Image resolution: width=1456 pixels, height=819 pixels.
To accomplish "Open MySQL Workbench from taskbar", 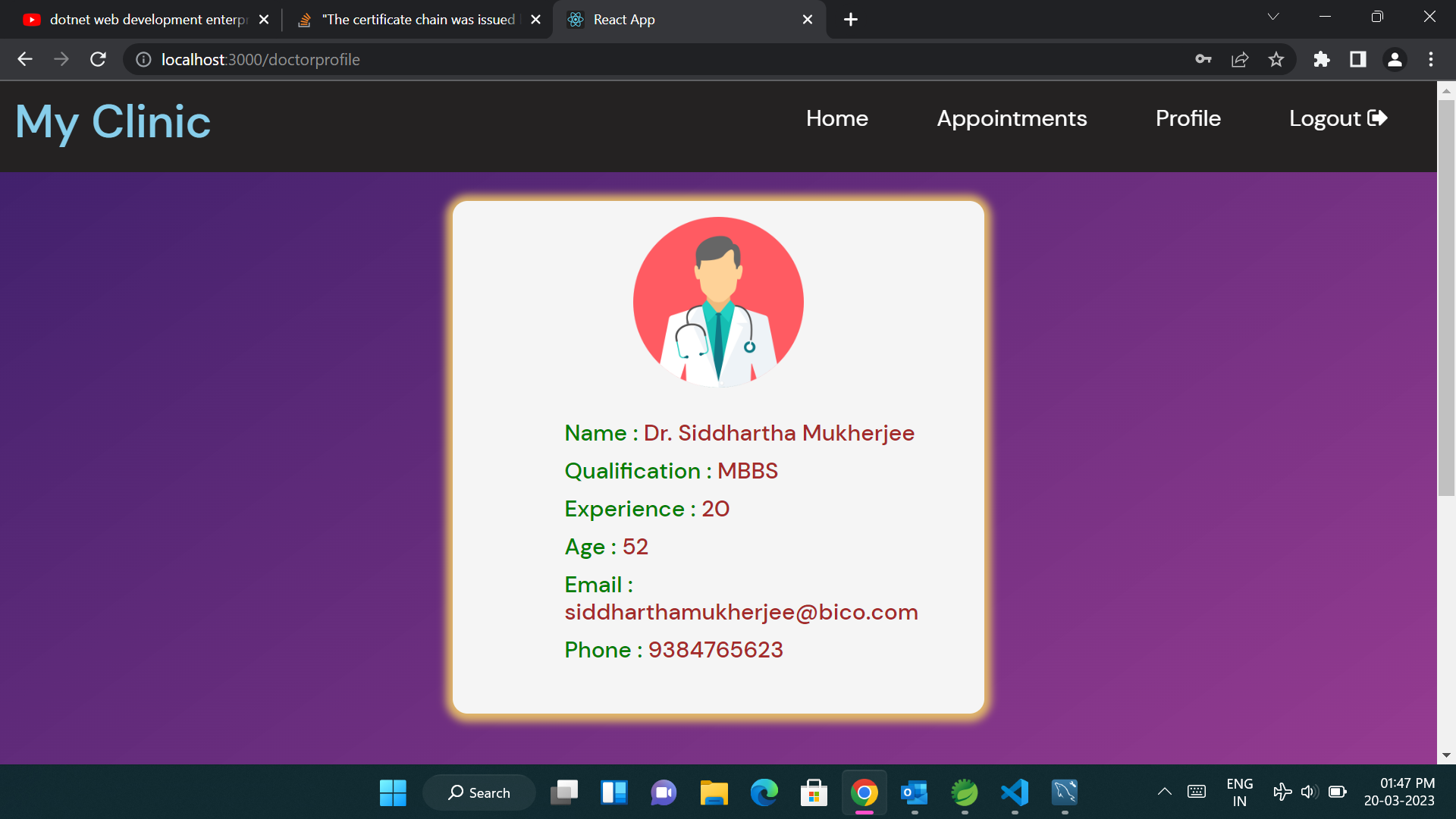I will point(1065,792).
